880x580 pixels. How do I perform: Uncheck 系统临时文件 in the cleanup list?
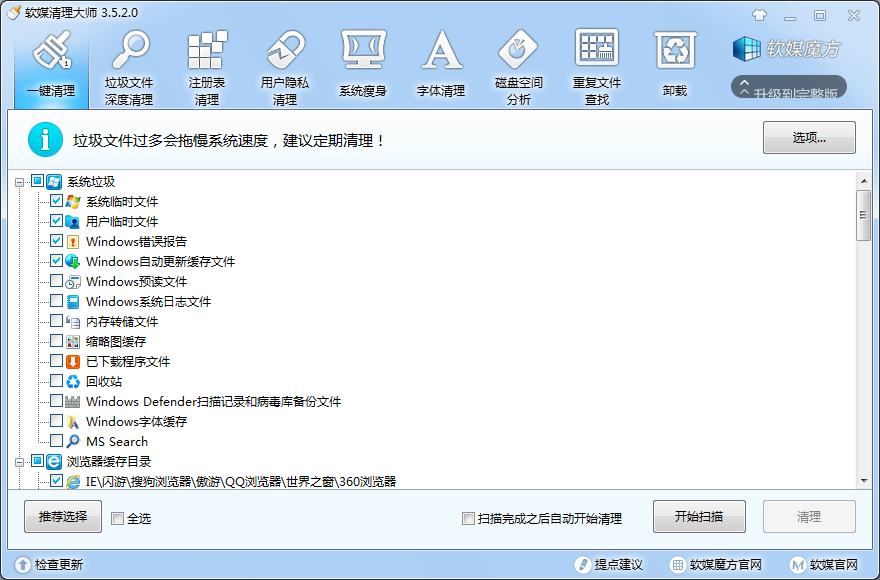click(57, 201)
